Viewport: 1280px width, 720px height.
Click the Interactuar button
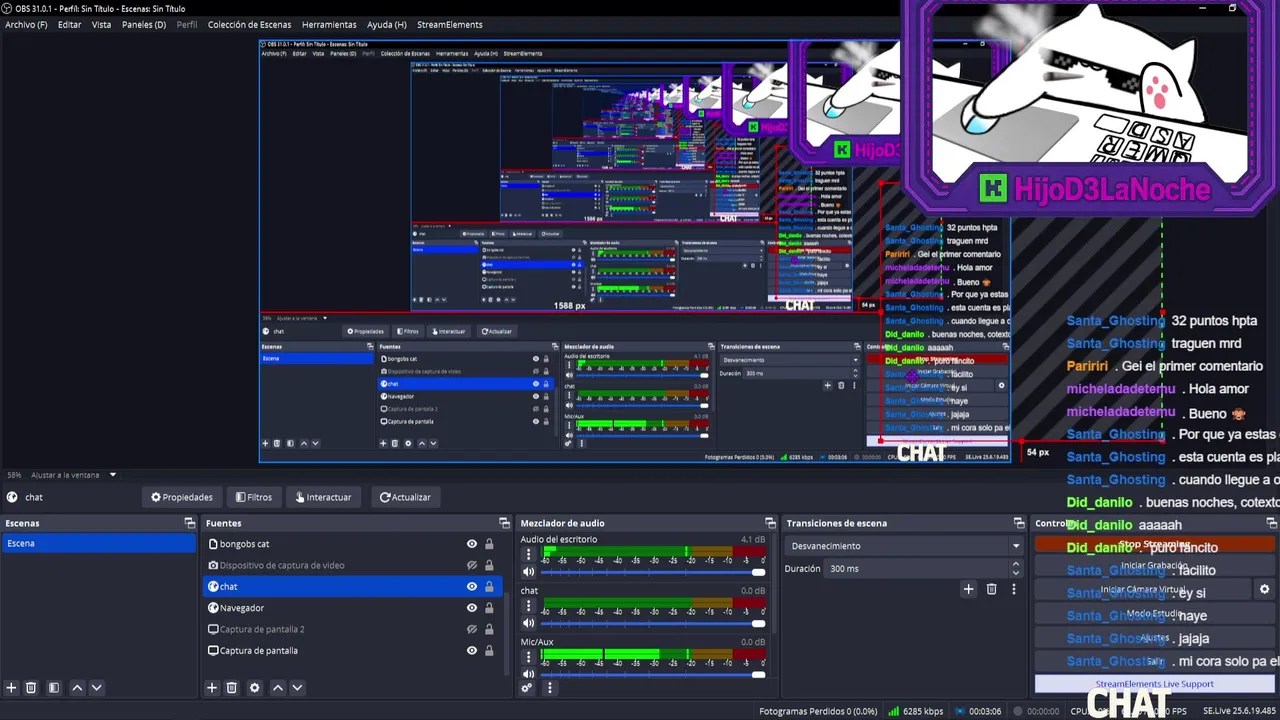point(323,497)
